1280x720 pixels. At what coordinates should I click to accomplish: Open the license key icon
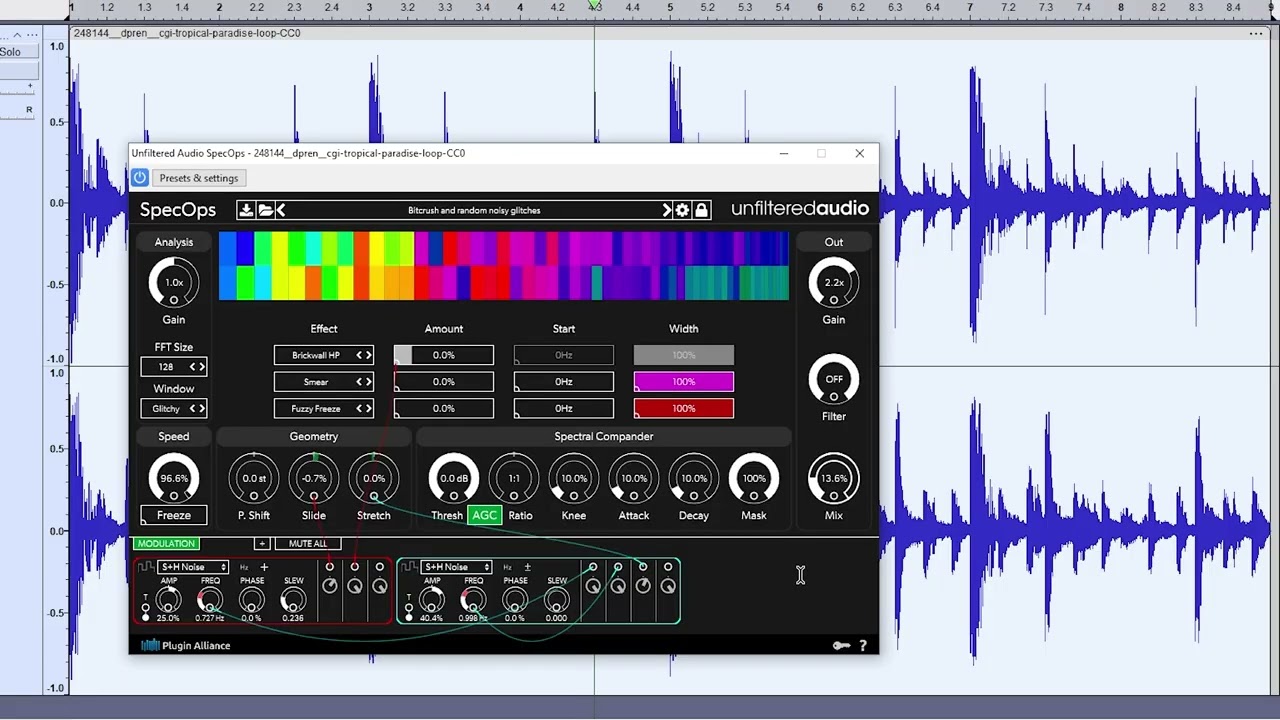click(842, 646)
